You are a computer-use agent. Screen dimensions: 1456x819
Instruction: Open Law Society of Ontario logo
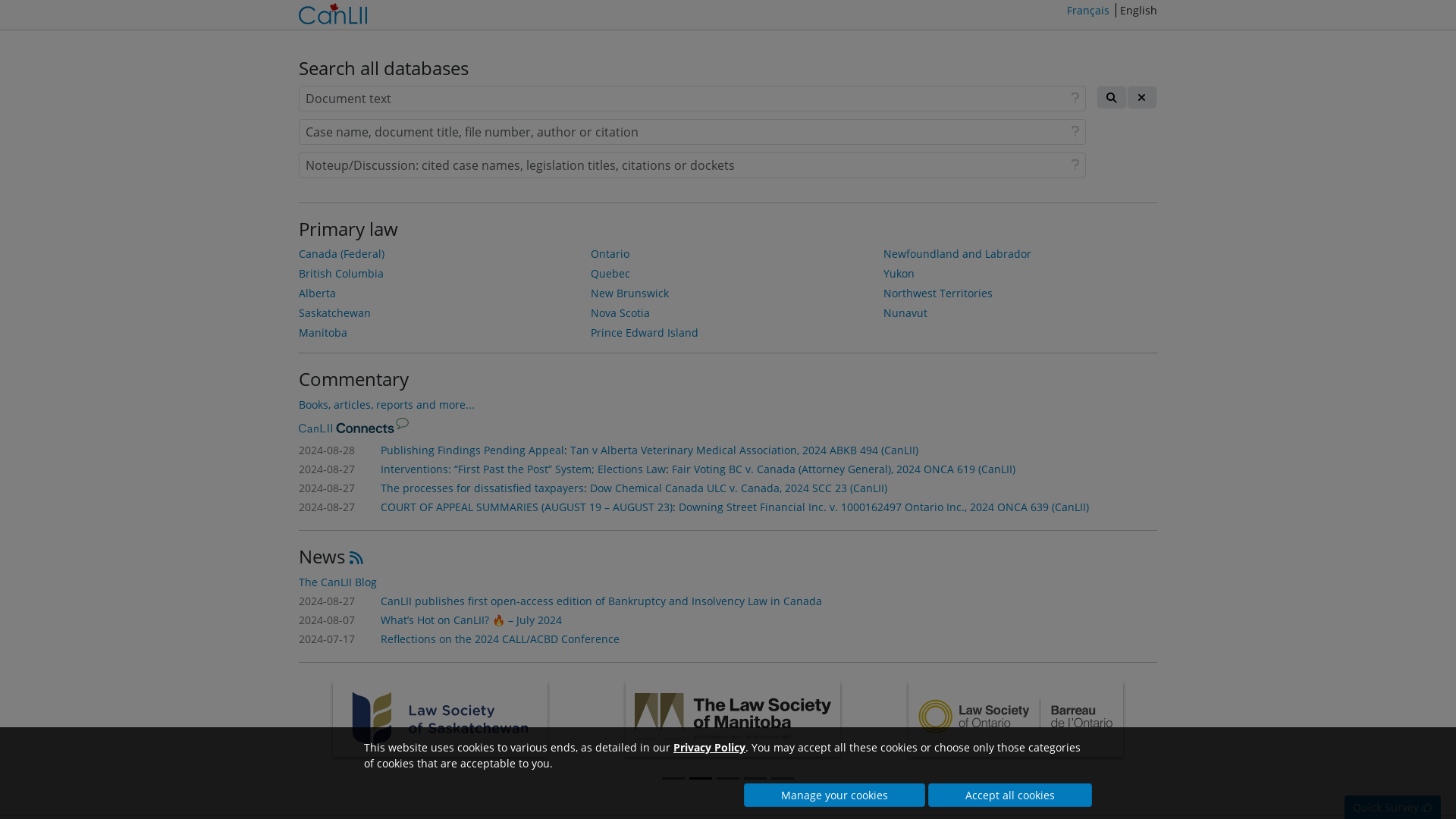click(x=1015, y=718)
